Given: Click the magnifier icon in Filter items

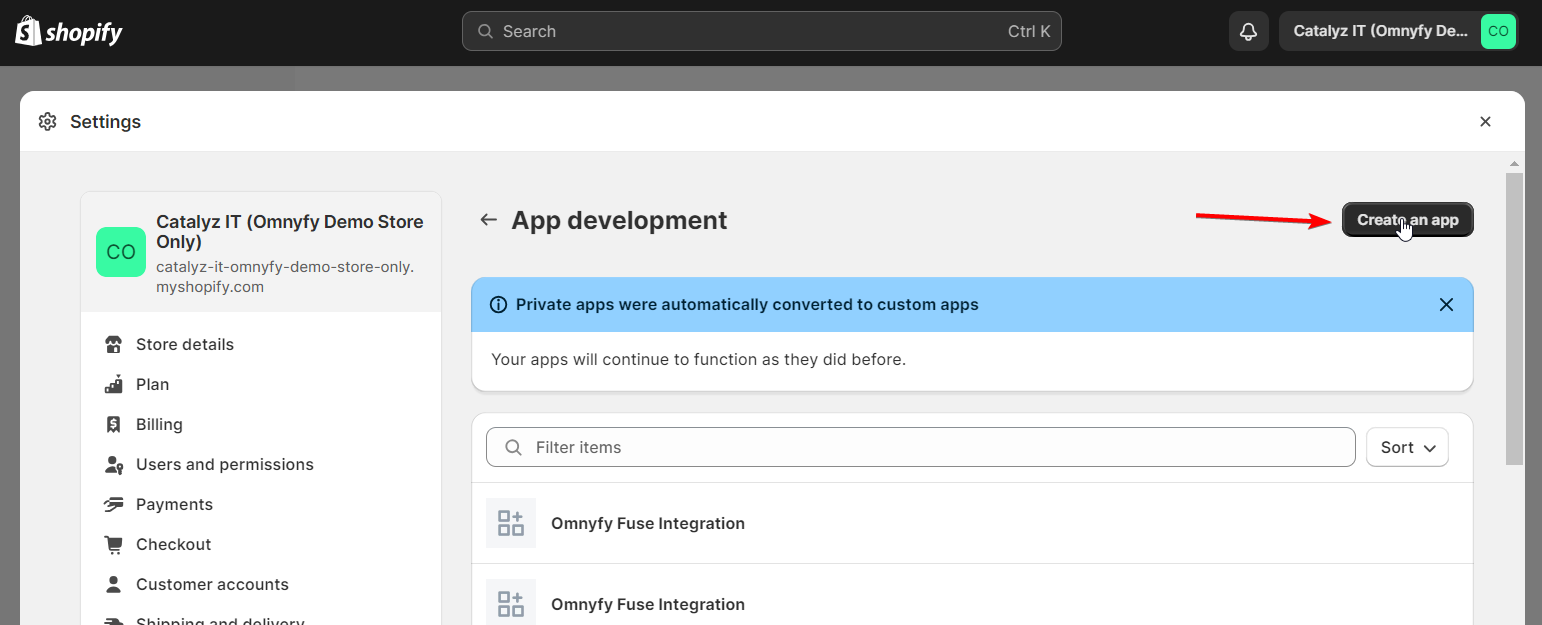Looking at the screenshot, I should tap(513, 447).
